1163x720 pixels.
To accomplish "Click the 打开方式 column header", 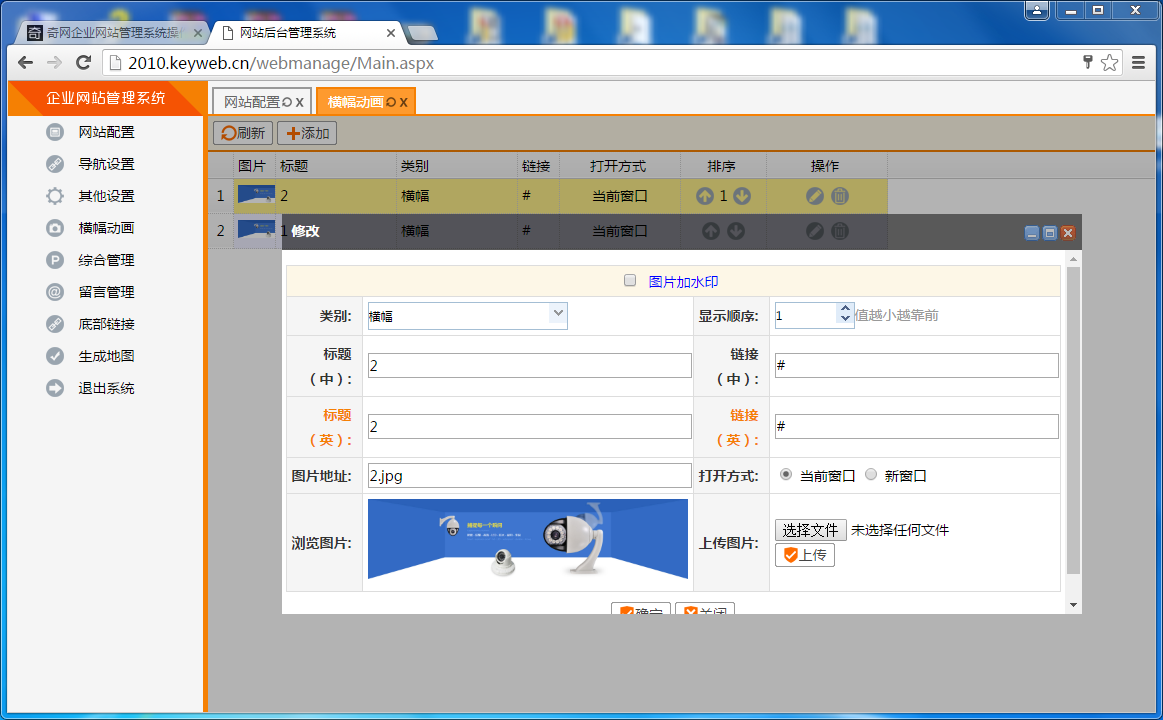I will click(x=618, y=166).
